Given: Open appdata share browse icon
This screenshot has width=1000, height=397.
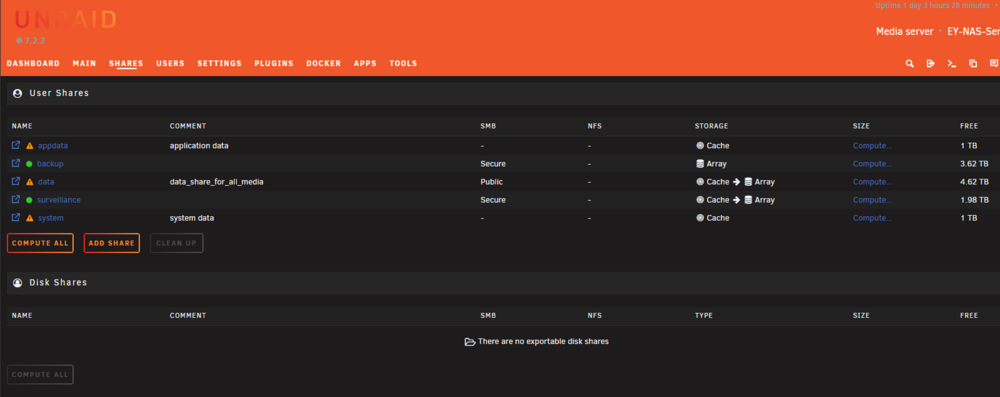Looking at the screenshot, I should click(x=16, y=146).
